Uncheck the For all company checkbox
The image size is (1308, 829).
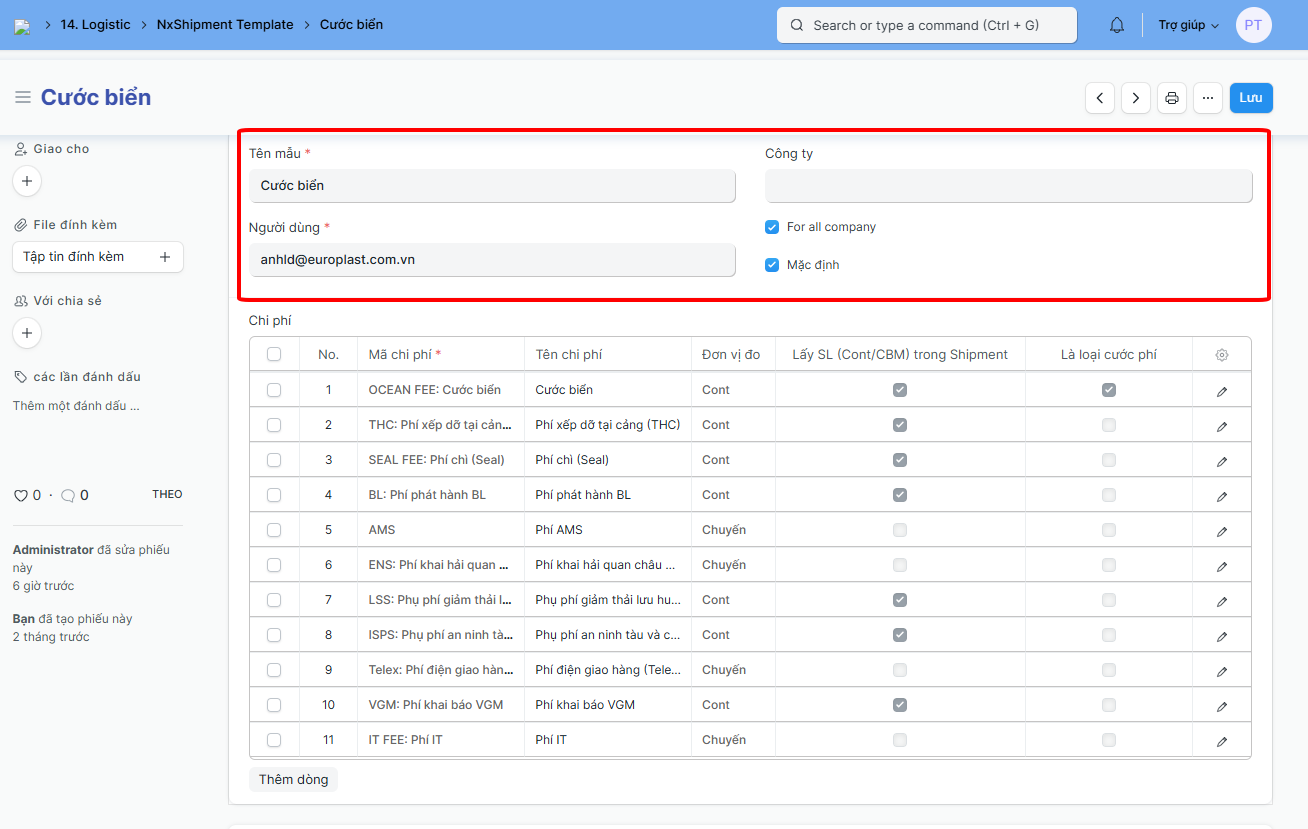click(772, 227)
